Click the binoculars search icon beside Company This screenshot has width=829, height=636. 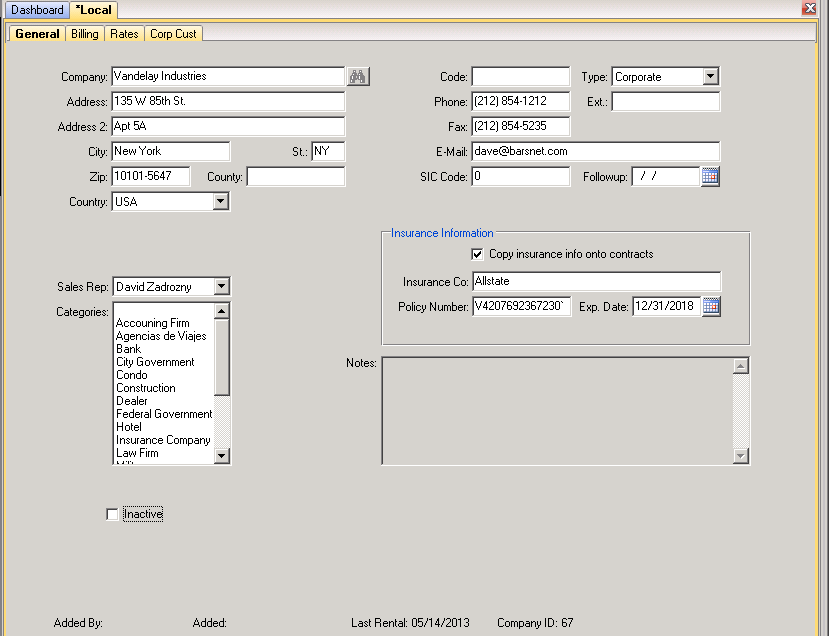tap(358, 76)
